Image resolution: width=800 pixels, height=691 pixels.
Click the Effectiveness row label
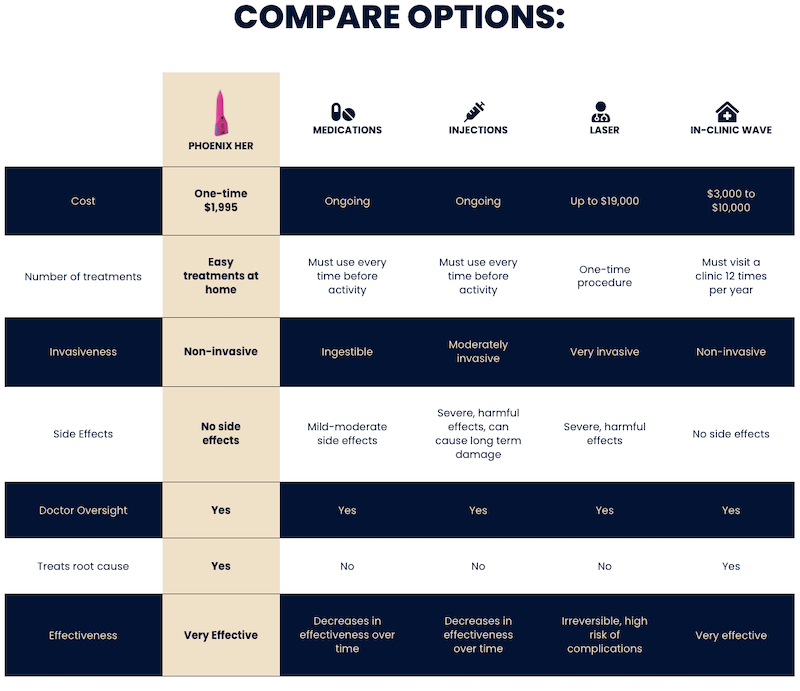(x=83, y=635)
